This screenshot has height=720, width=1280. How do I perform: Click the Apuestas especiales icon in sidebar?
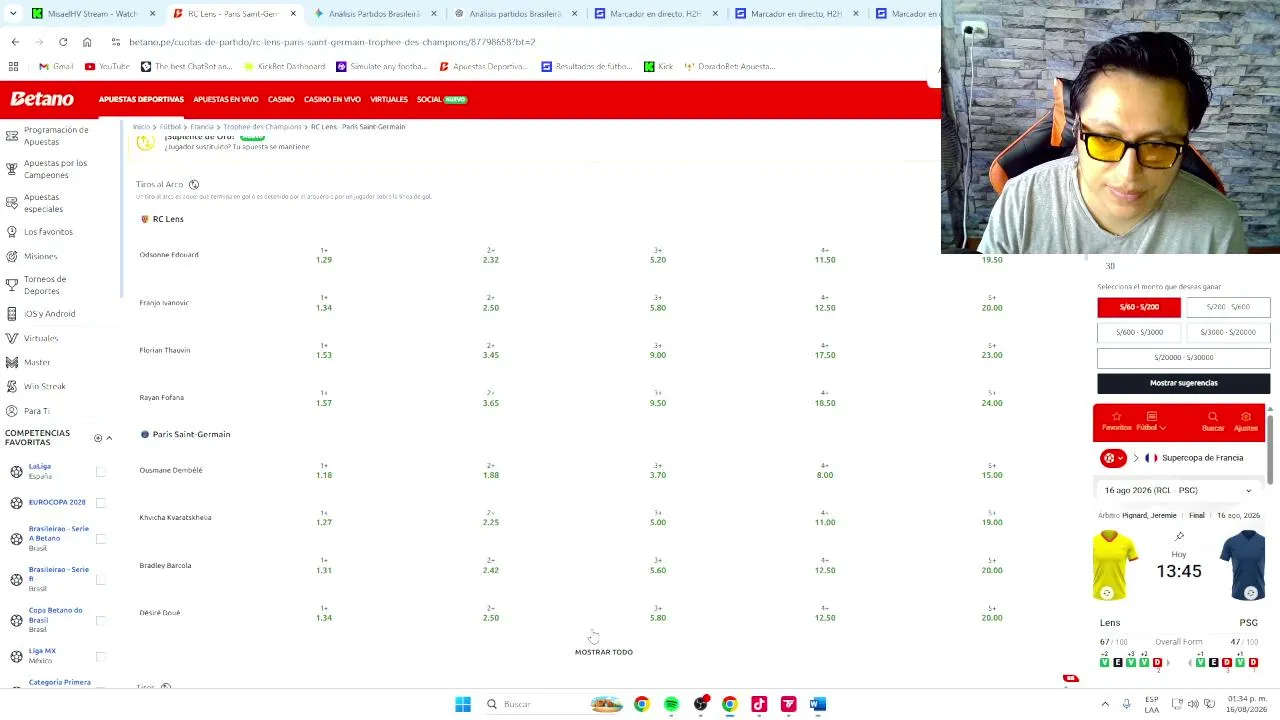click(12, 202)
